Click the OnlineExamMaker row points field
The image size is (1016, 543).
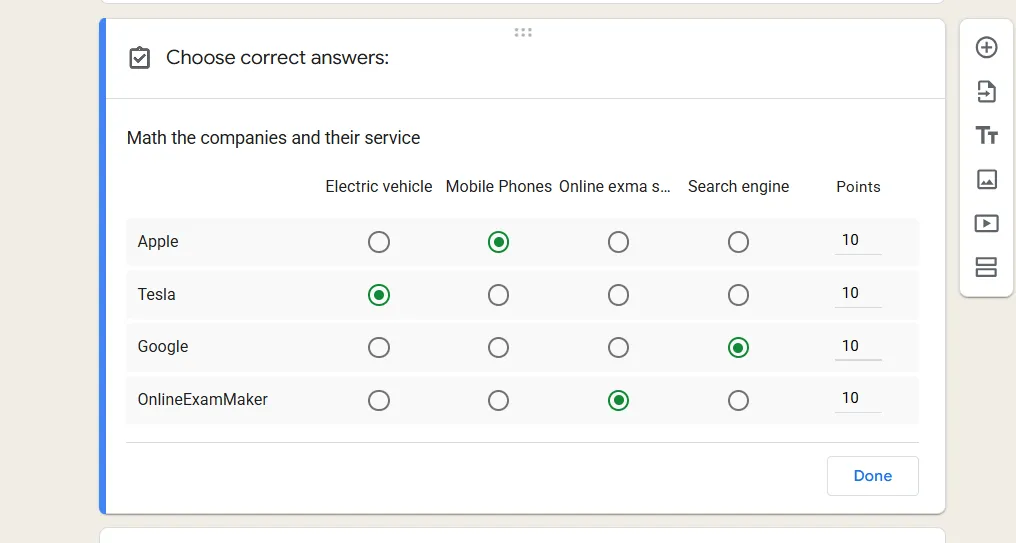(858, 398)
